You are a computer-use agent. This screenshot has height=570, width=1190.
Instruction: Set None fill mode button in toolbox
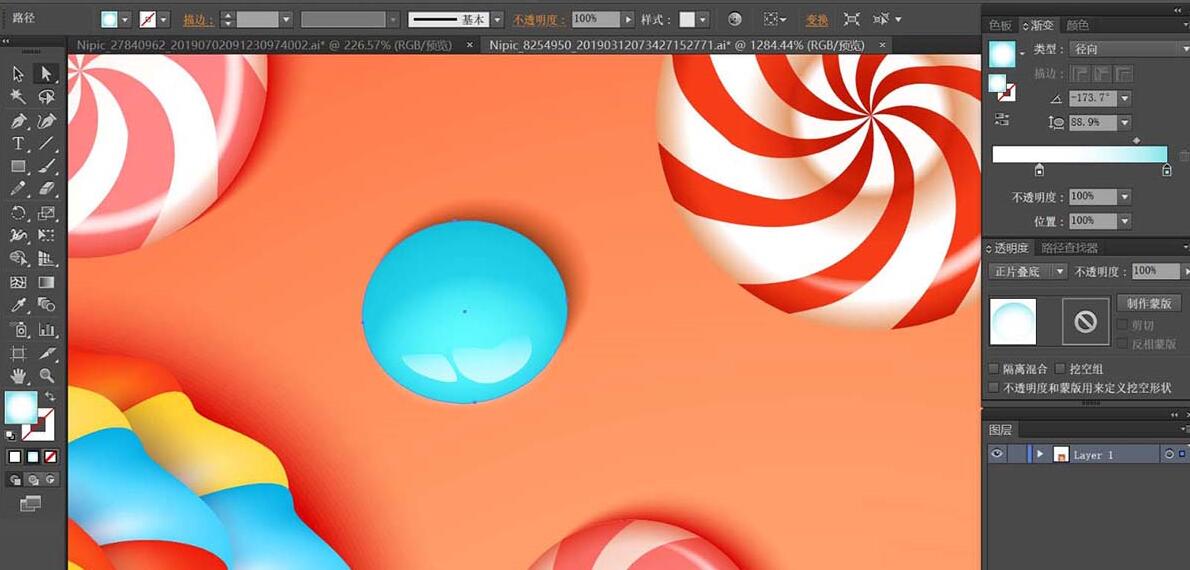(51, 456)
